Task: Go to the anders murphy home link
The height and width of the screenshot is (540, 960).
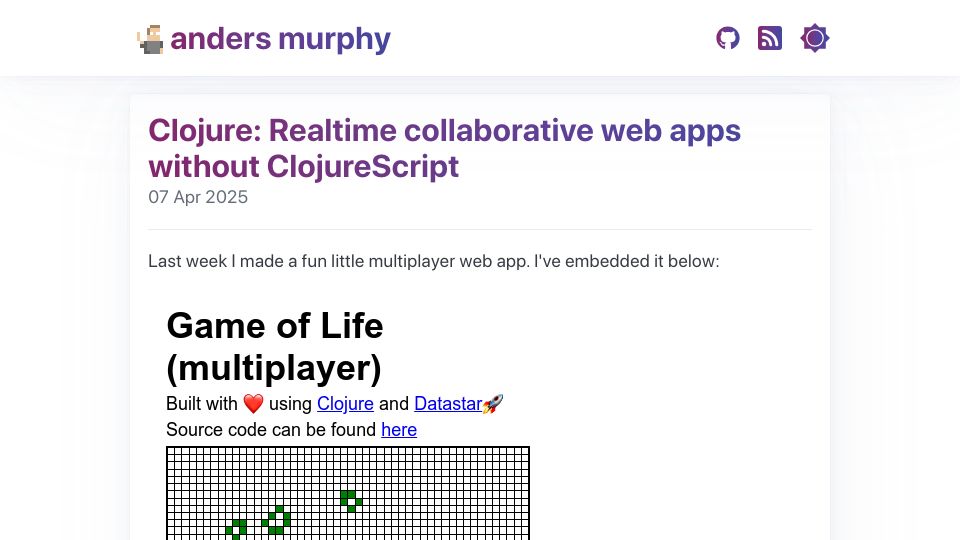Action: (280, 39)
